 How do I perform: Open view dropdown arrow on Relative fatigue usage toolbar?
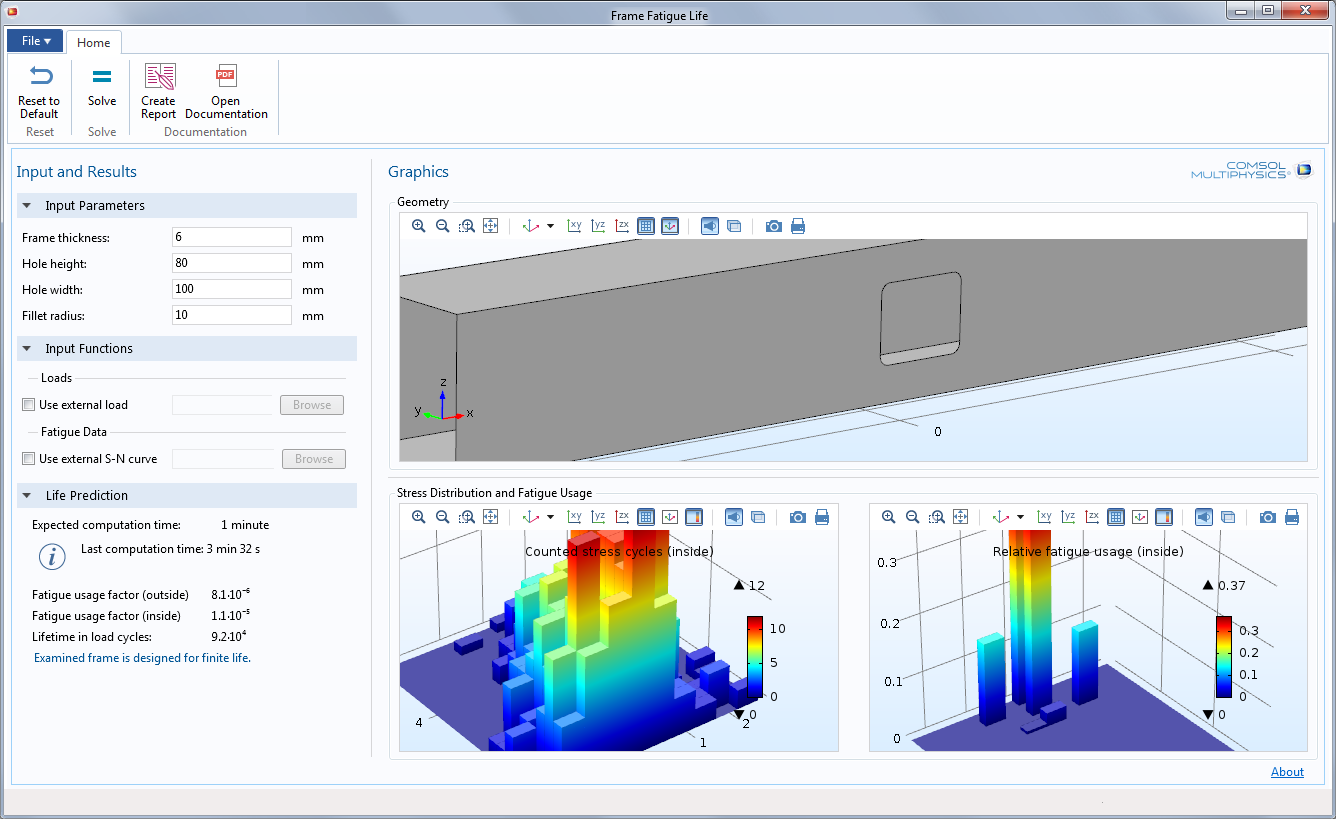click(x=1020, y=518)
